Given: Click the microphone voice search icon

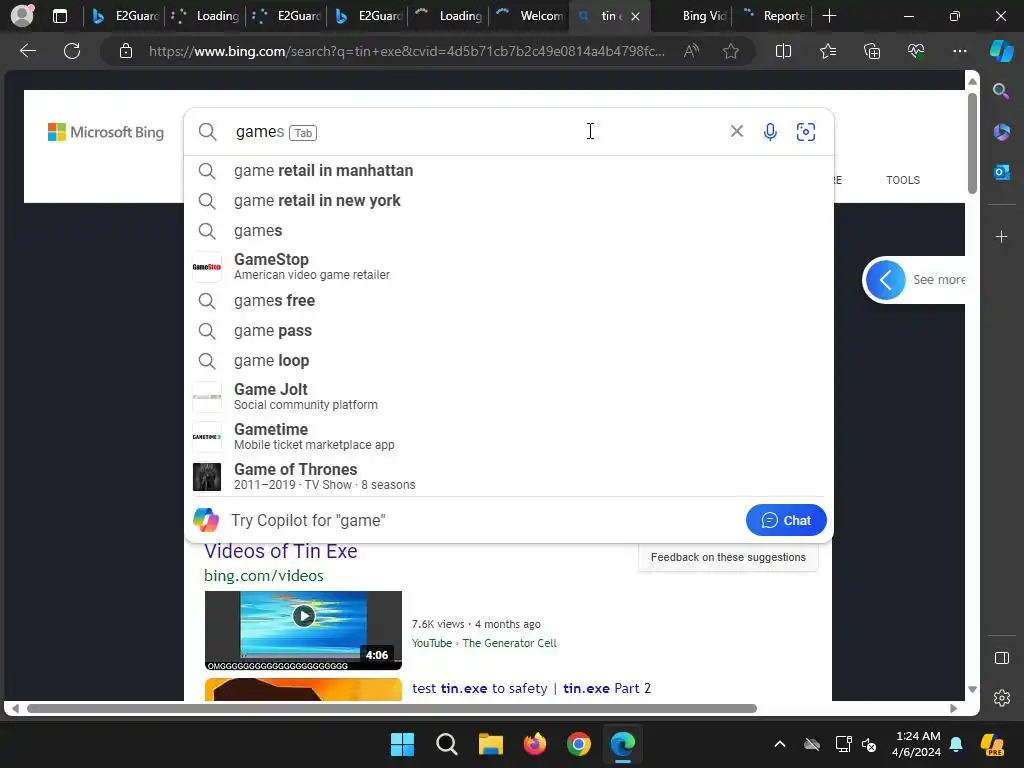Looking at the screenshot, I should click(770, 132).
